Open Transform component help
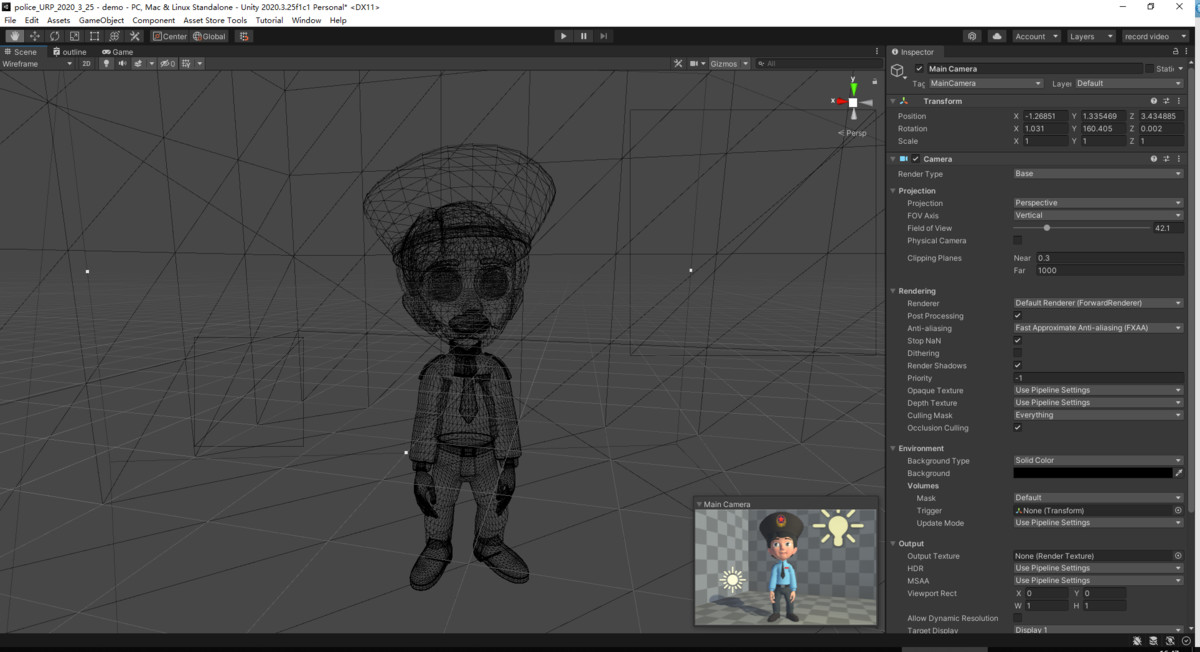This screenshot has width=1200, height=652. 1153,101
